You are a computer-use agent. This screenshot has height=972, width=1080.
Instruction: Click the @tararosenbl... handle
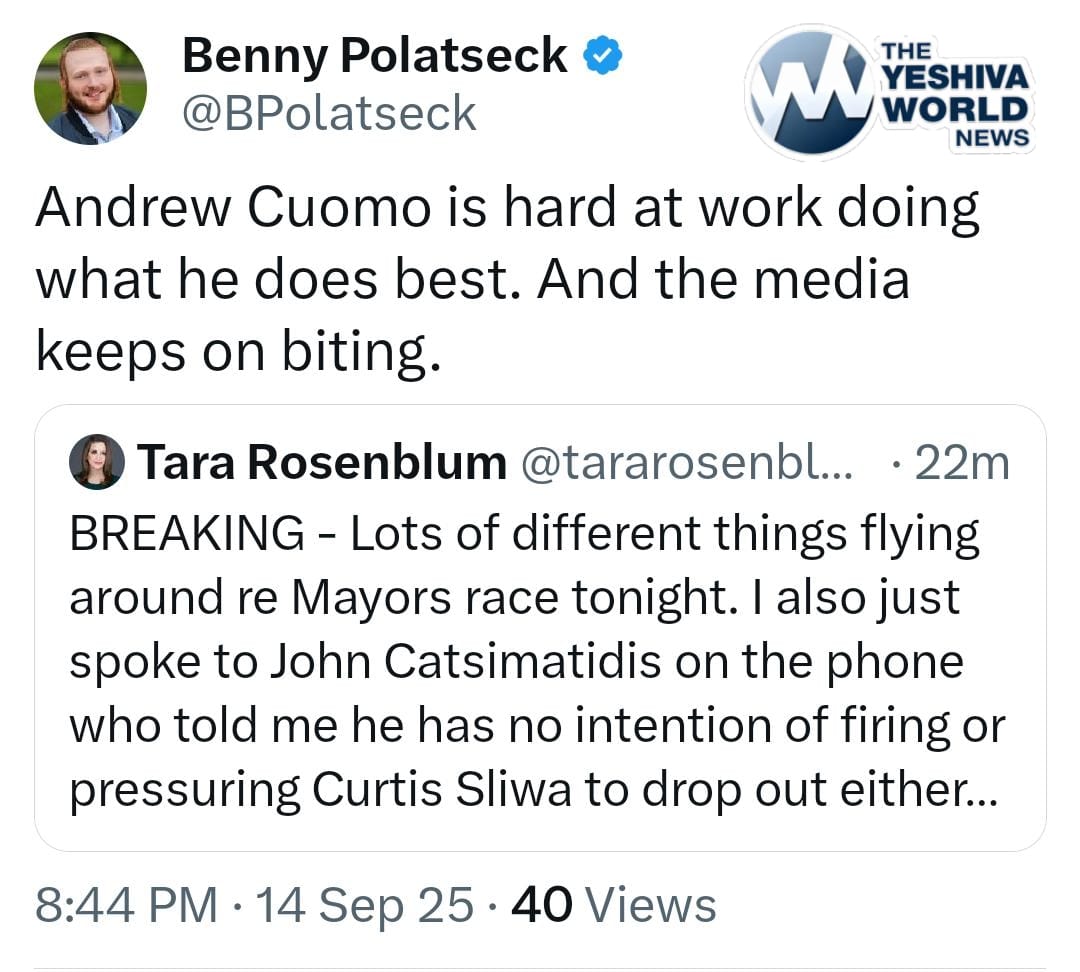pyautogui.click(x=687, y=462)
